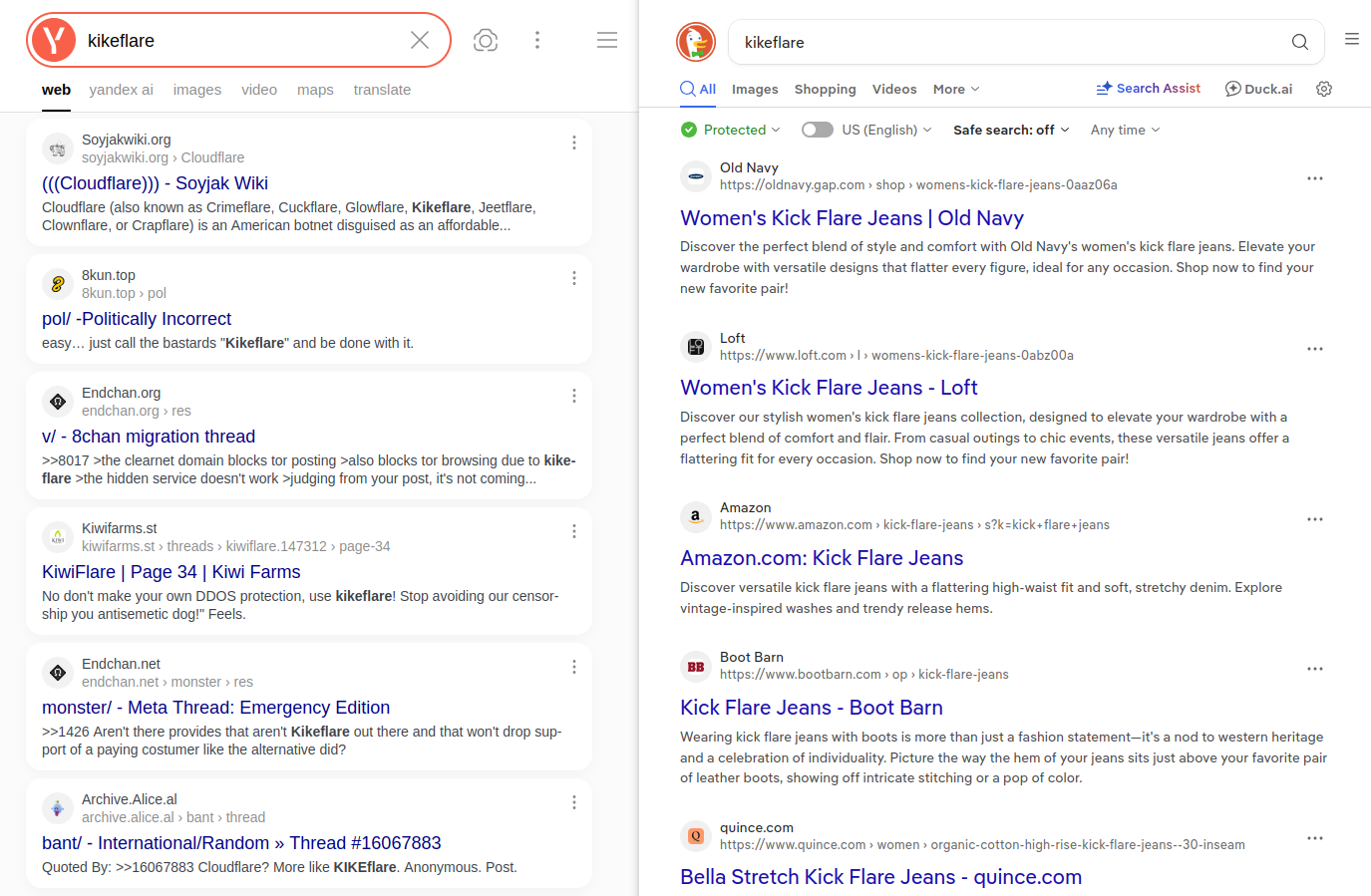
Task: Open Yandex vertical dots options menu
Action: [x=537, y=40]
